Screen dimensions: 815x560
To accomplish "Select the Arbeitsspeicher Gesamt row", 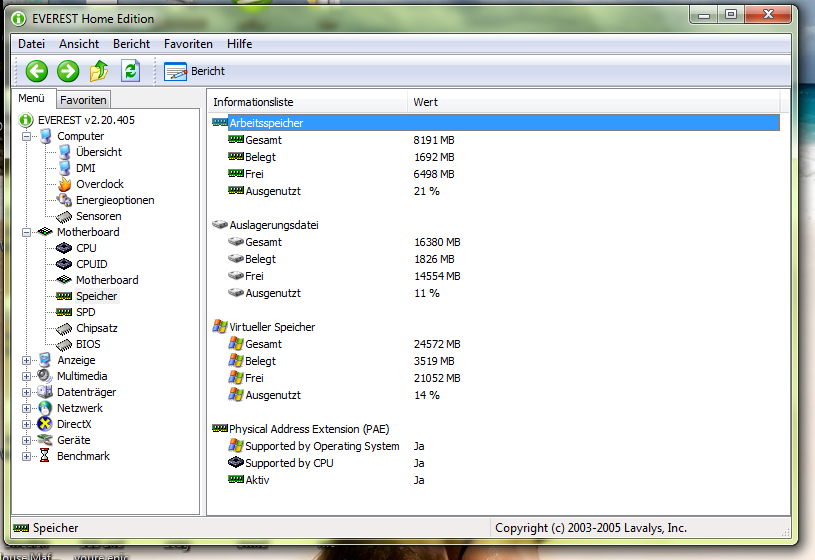I will tap(263, 140).
